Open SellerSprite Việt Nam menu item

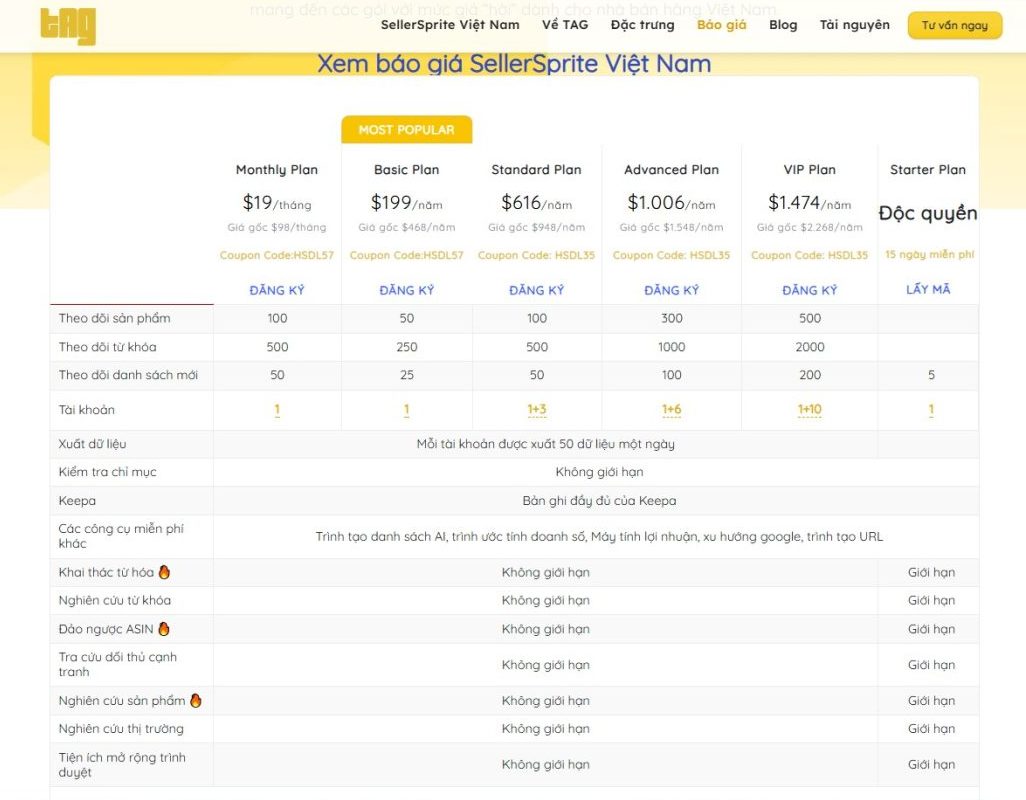click(x=450, y=25)
